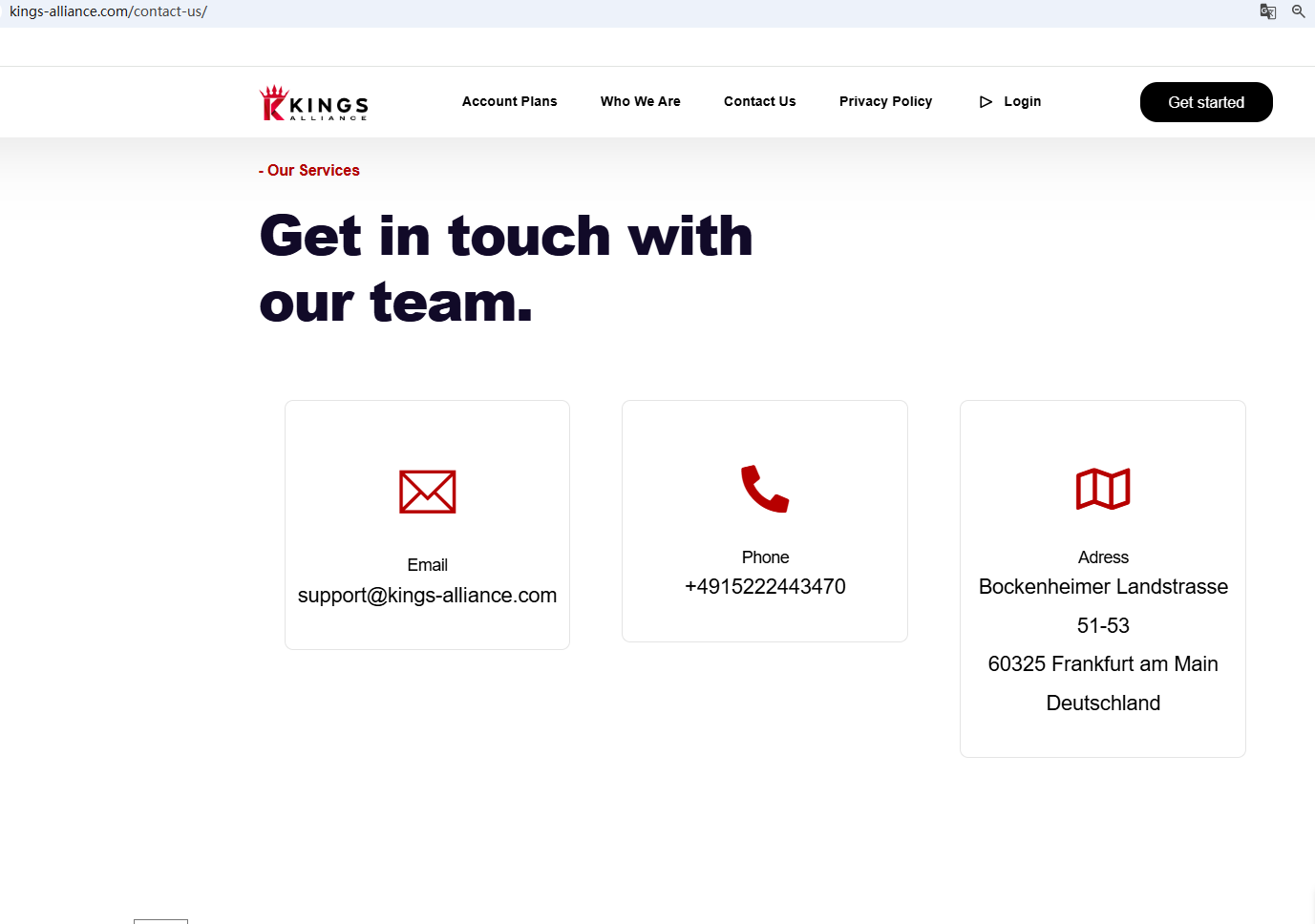Click the translate page icon
The height and width of the screenshot is (924, 1315).
click(1267, 11)
